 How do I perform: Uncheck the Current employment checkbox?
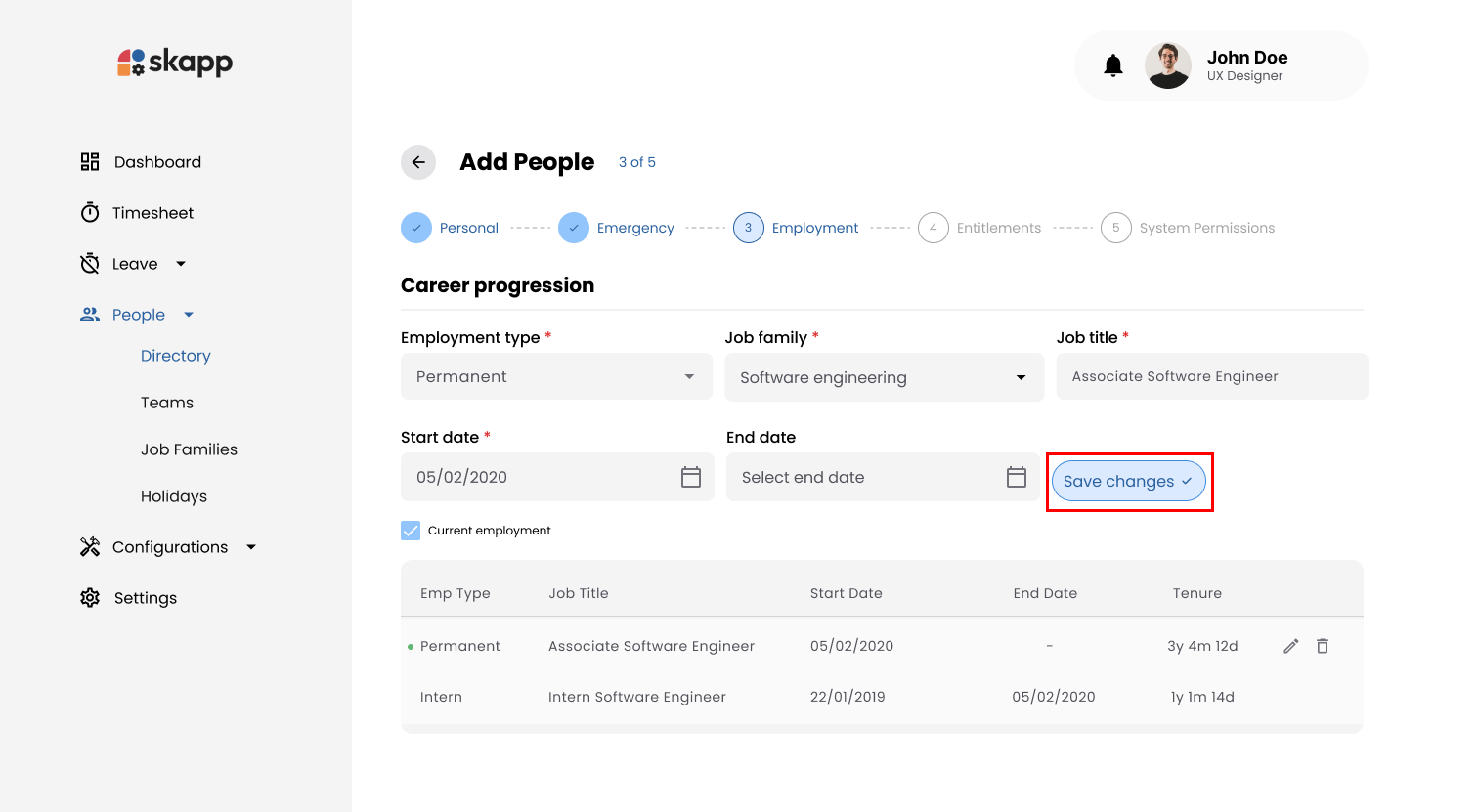(x=410, y=530)
